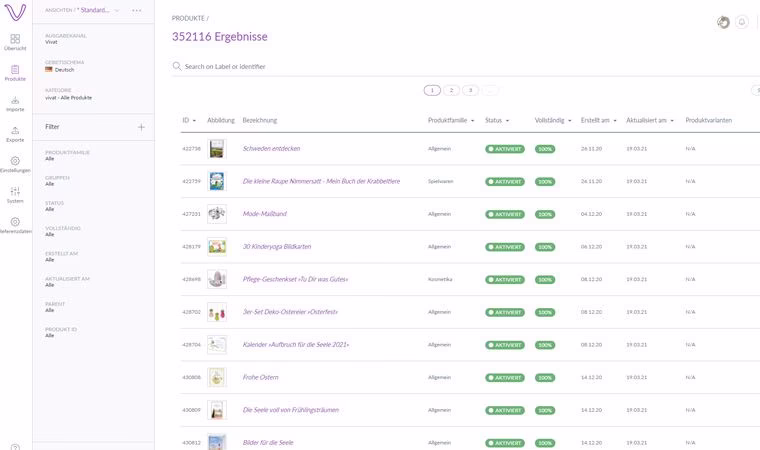Open the Exporte section

15,133
